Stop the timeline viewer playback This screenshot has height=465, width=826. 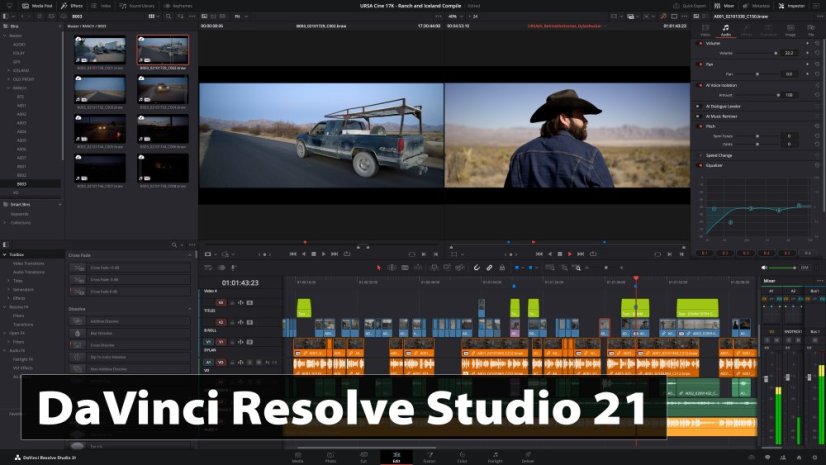point(560,254)
